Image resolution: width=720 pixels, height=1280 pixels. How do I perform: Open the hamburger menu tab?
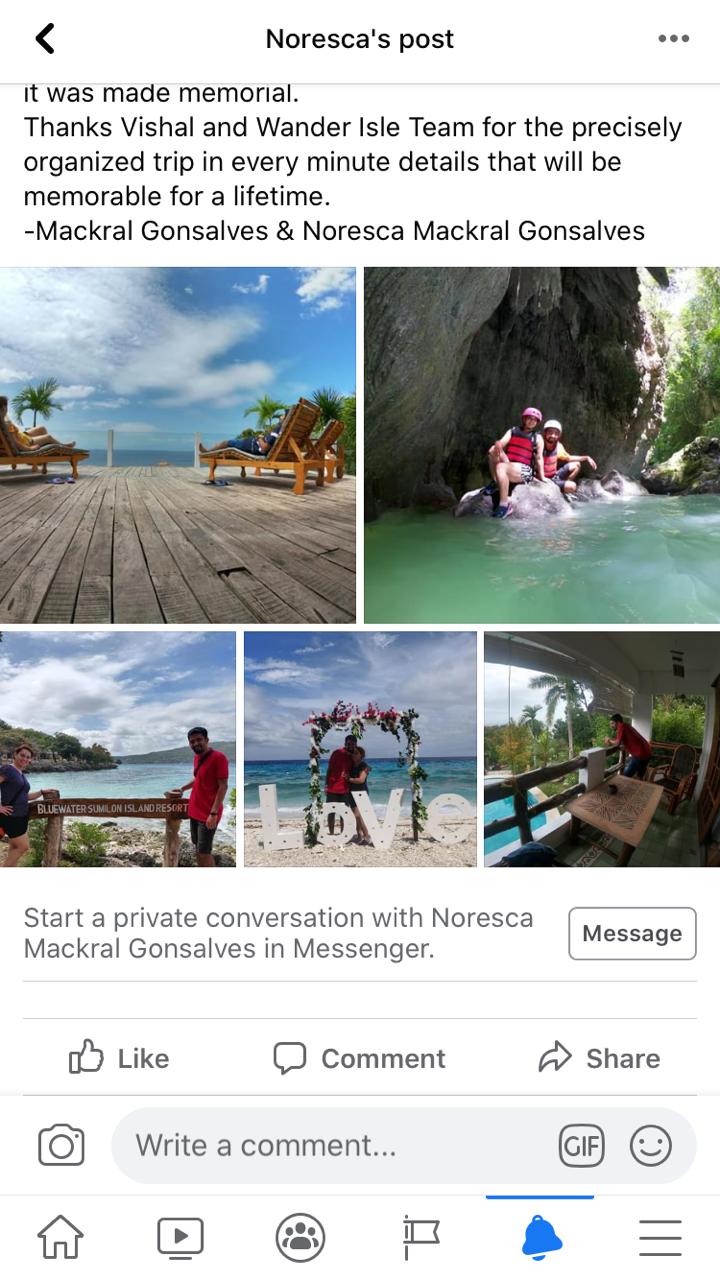[660, 1238]
